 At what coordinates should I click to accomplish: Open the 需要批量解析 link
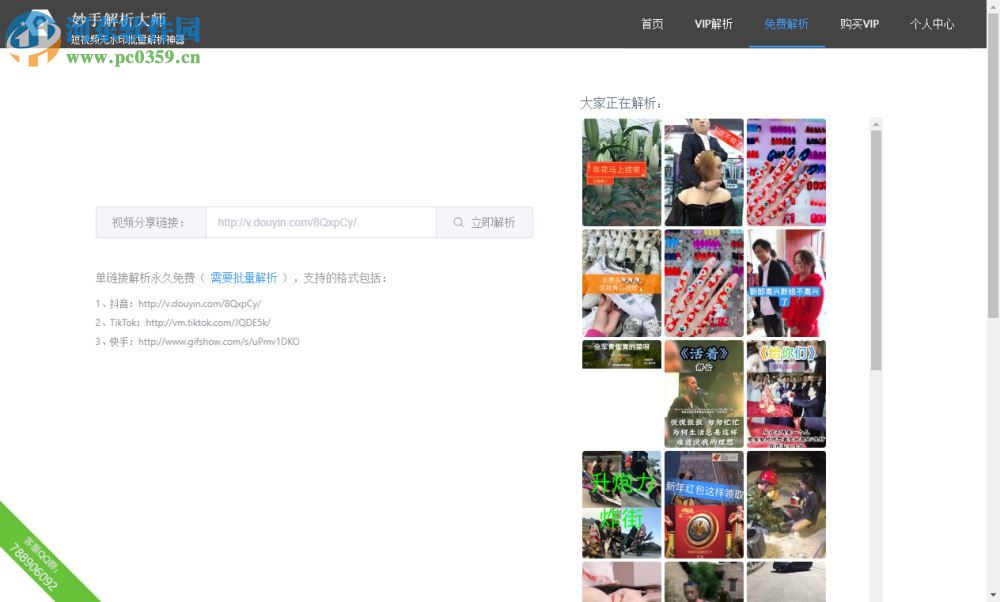coord(244,278)
